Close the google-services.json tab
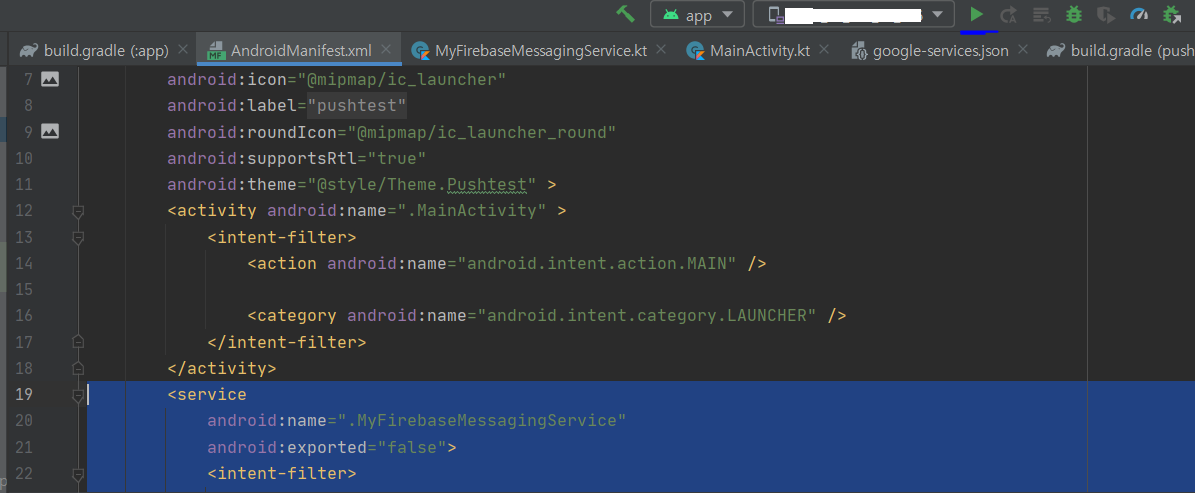Screen dimensions: 1195x493 point(1023,50)
